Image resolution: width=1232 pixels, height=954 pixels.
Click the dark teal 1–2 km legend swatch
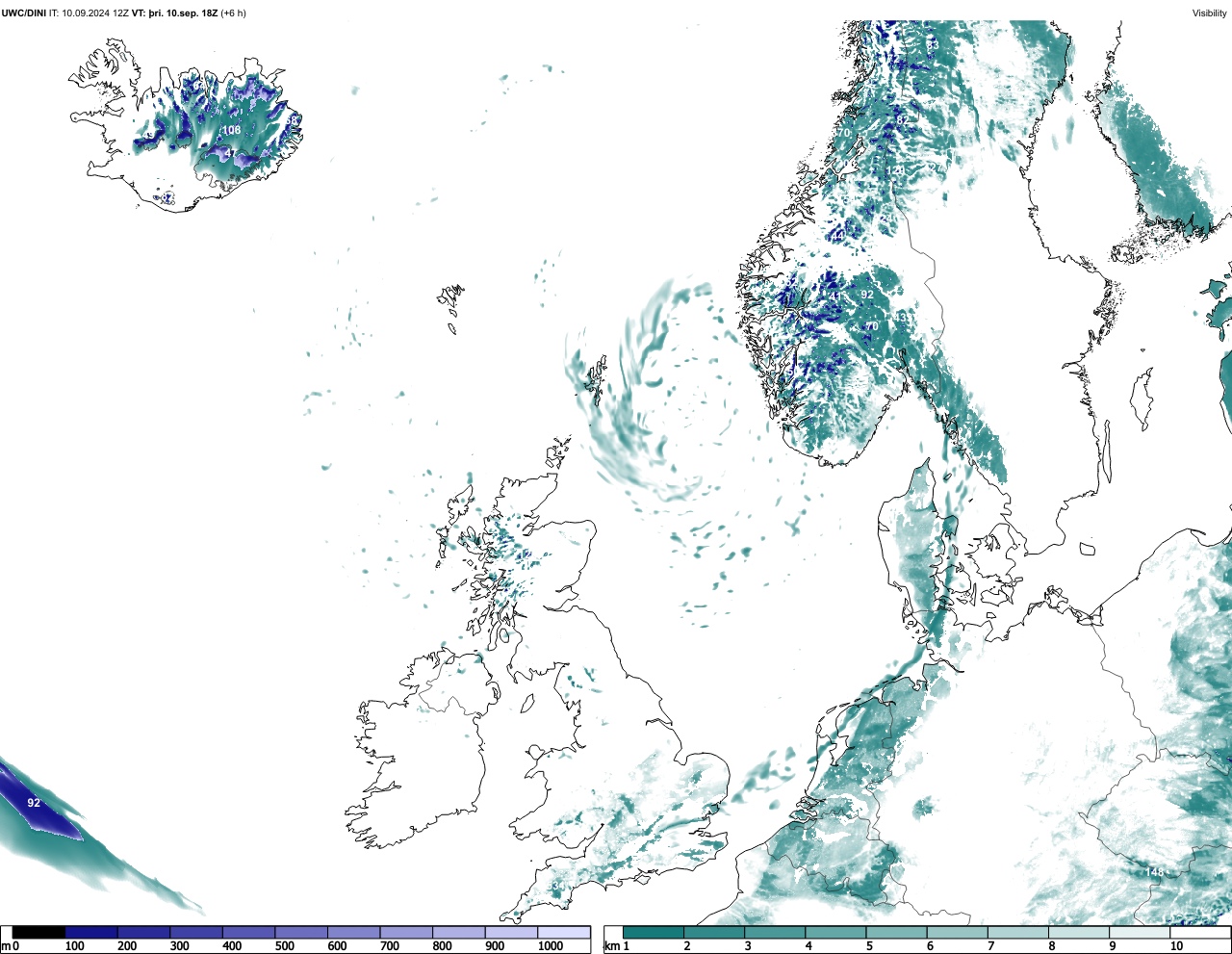pyautogui.click(x=654, y=932)
